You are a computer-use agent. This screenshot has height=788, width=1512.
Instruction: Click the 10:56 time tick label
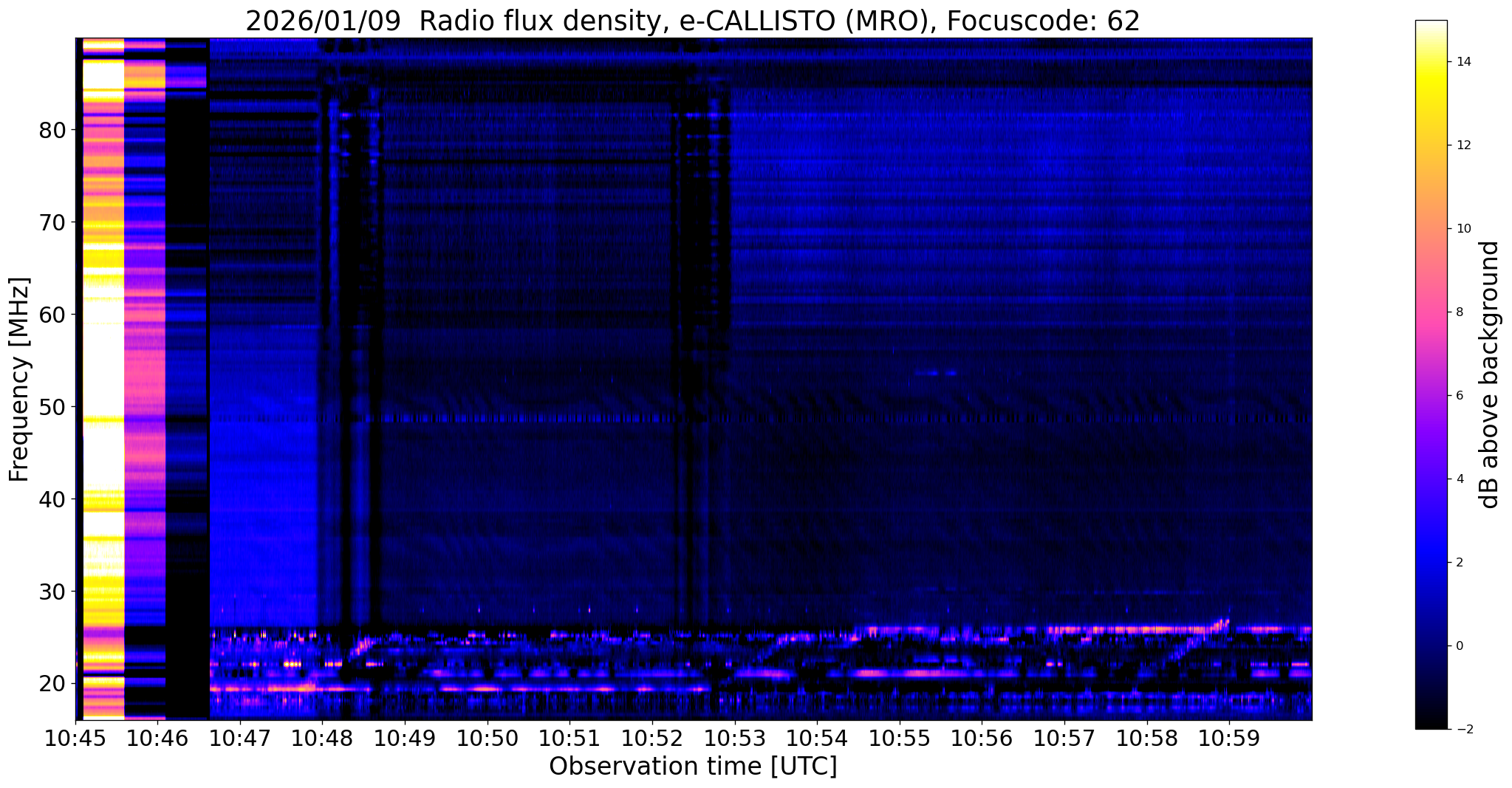click(982, 739)
